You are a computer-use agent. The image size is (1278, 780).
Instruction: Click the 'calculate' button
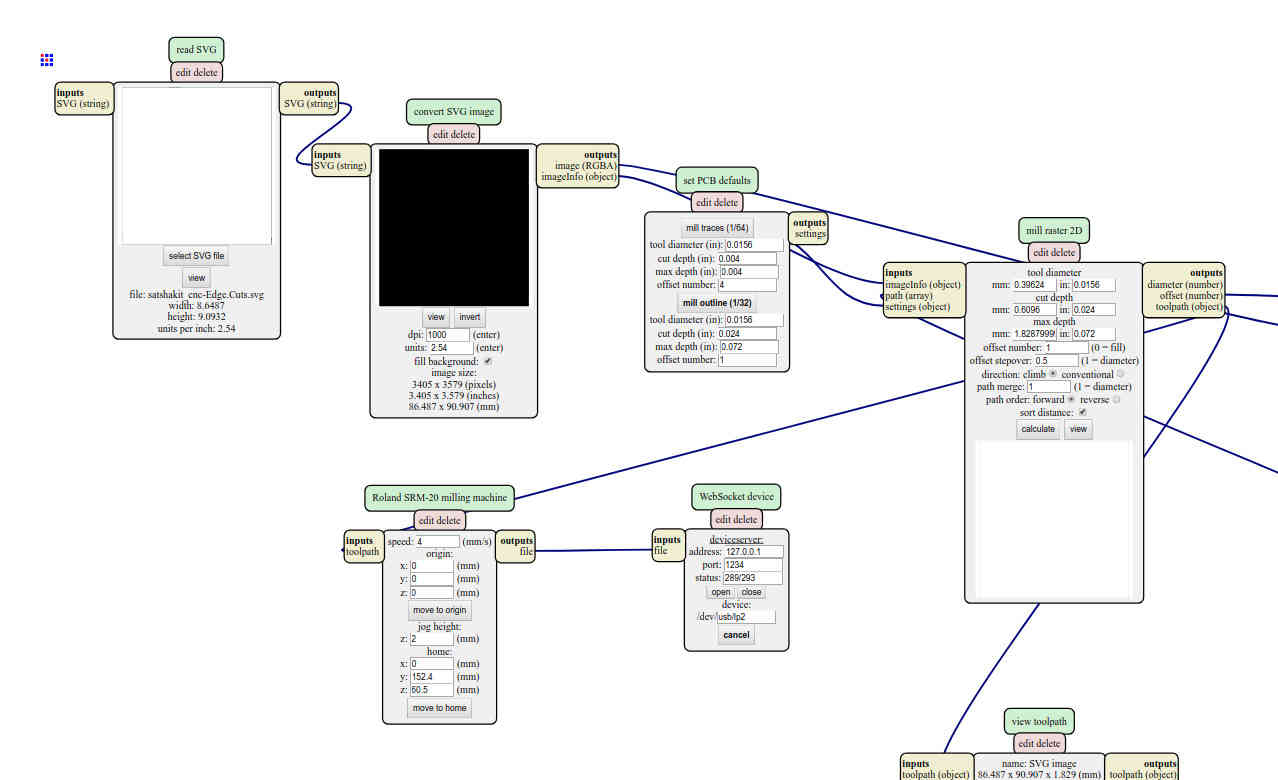(x=1038, y=429)
